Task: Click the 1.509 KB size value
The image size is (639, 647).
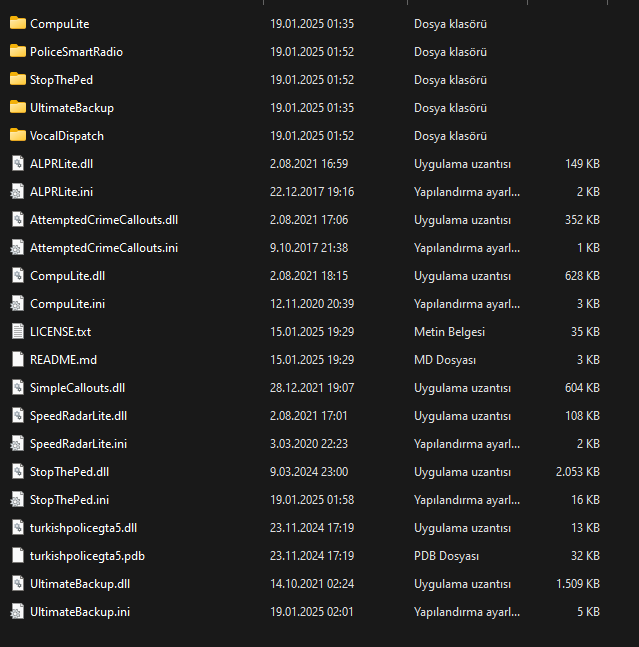Action: coord(578,583)
